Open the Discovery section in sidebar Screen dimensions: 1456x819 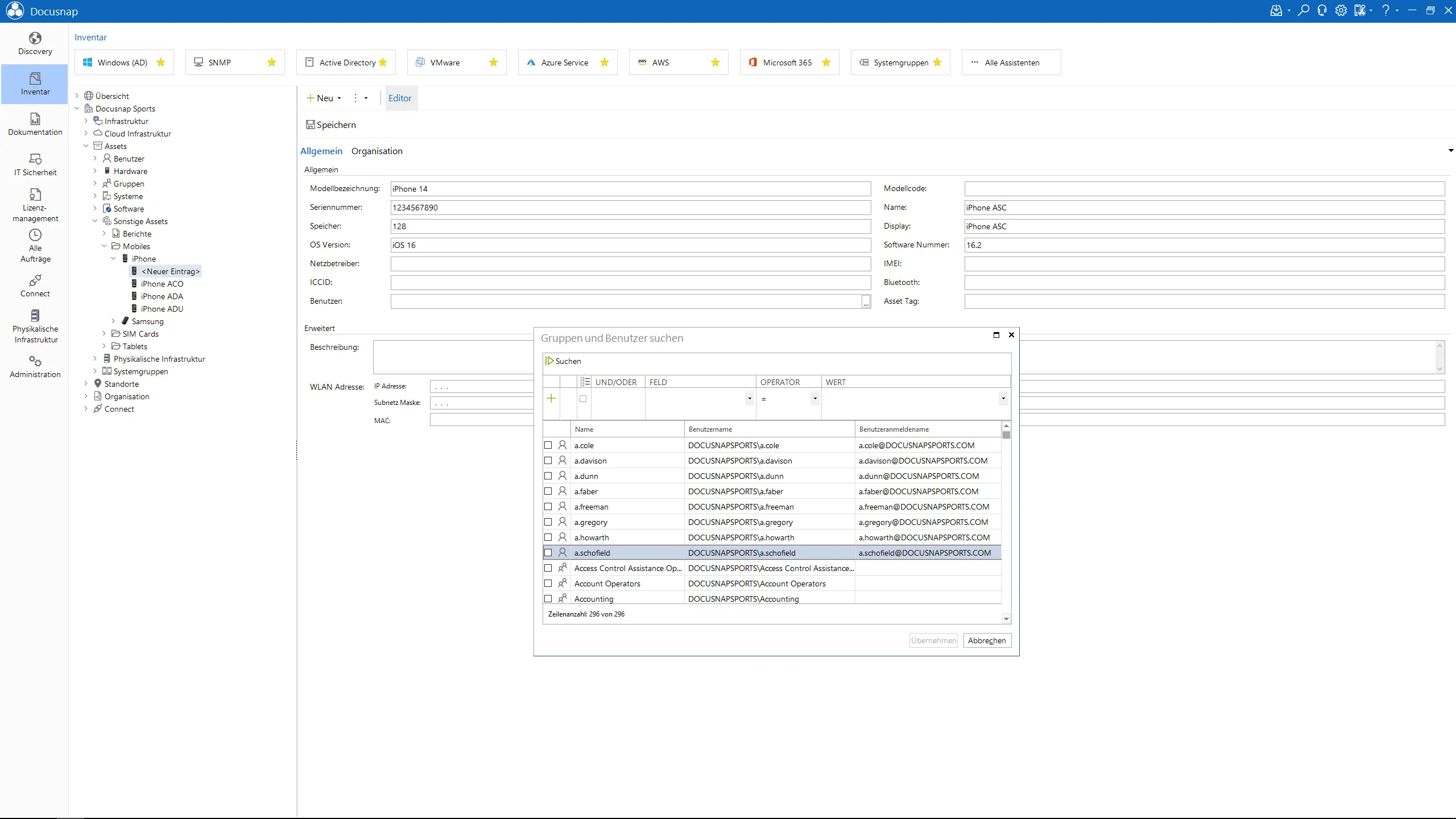tap(35, 44)
